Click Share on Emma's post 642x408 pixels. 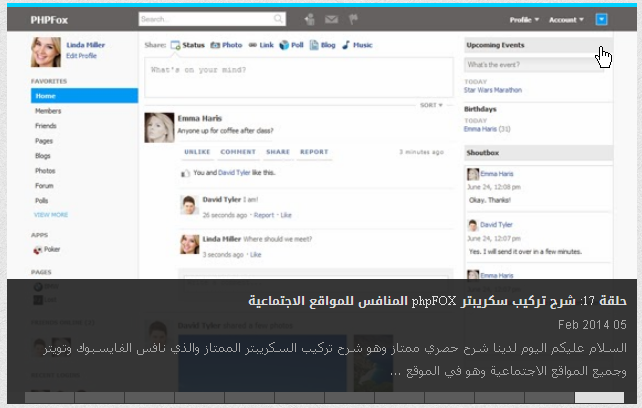pos(278,152)
